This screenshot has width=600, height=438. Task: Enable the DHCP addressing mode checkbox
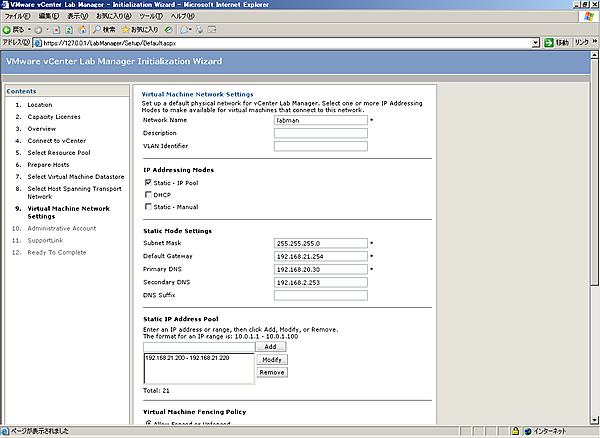coord(148,194)
